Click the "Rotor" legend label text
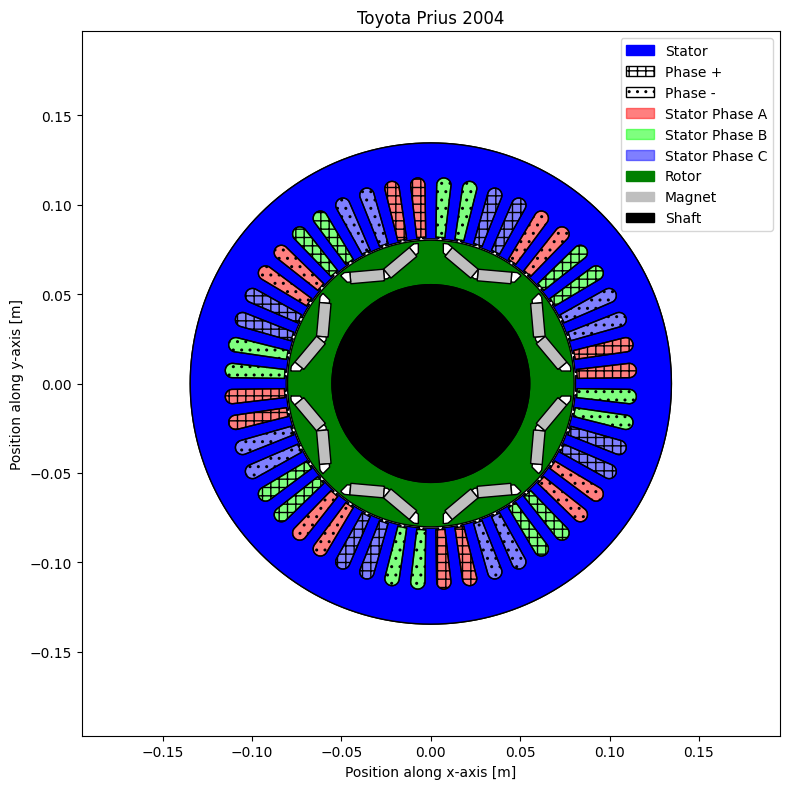This screenshot has width=789, height=789. tap(683, 176)
